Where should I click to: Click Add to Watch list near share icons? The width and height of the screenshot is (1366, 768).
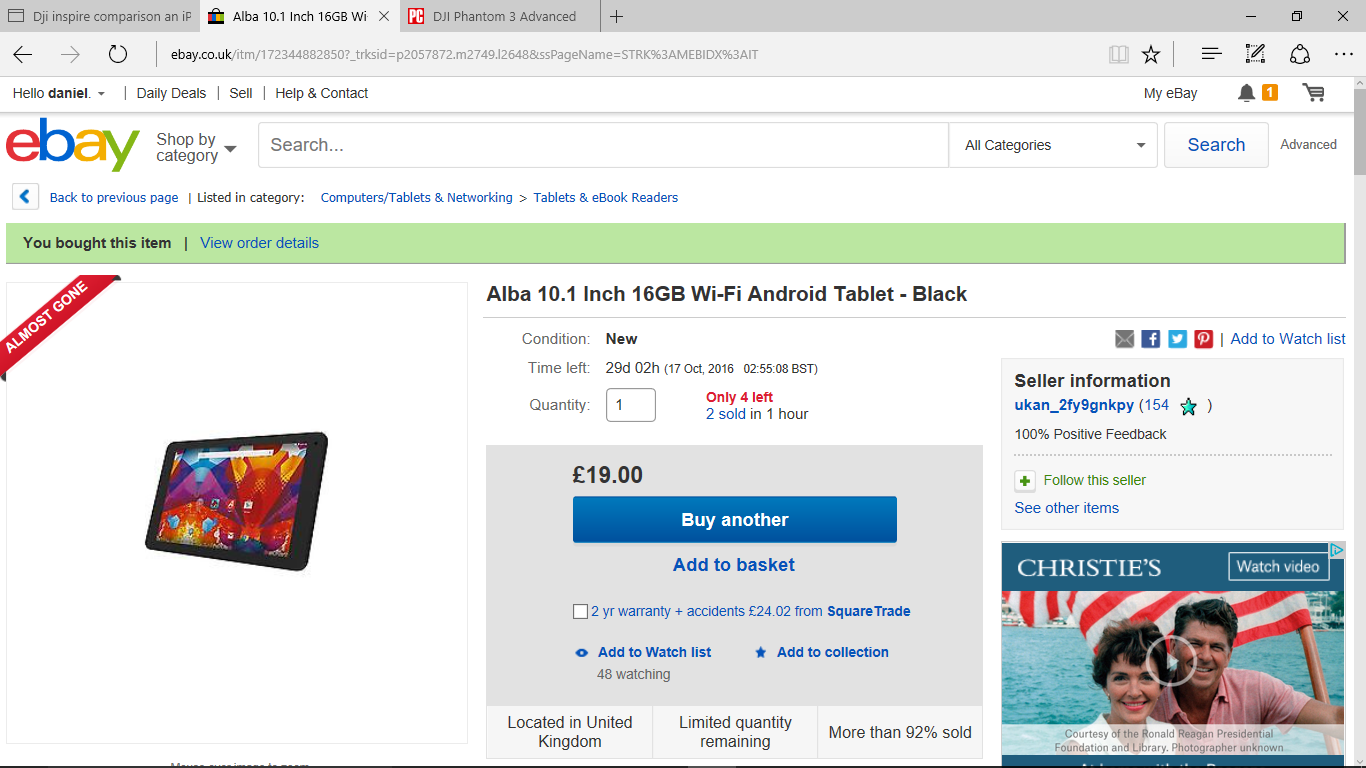tap(1288, 339)
